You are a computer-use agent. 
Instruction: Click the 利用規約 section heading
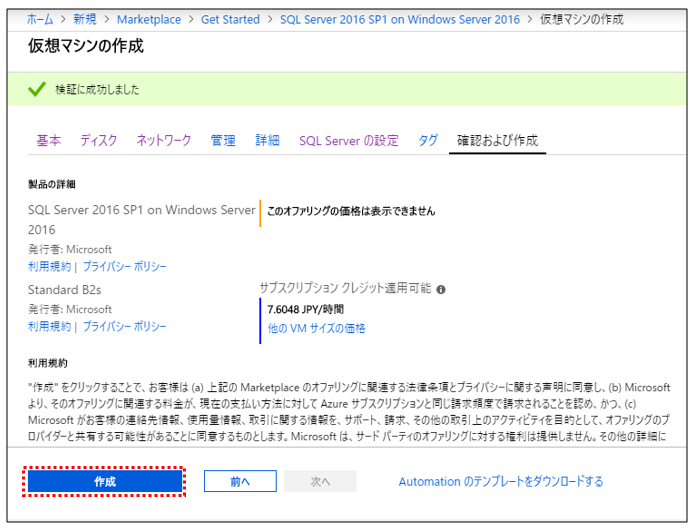click(47, 363)
